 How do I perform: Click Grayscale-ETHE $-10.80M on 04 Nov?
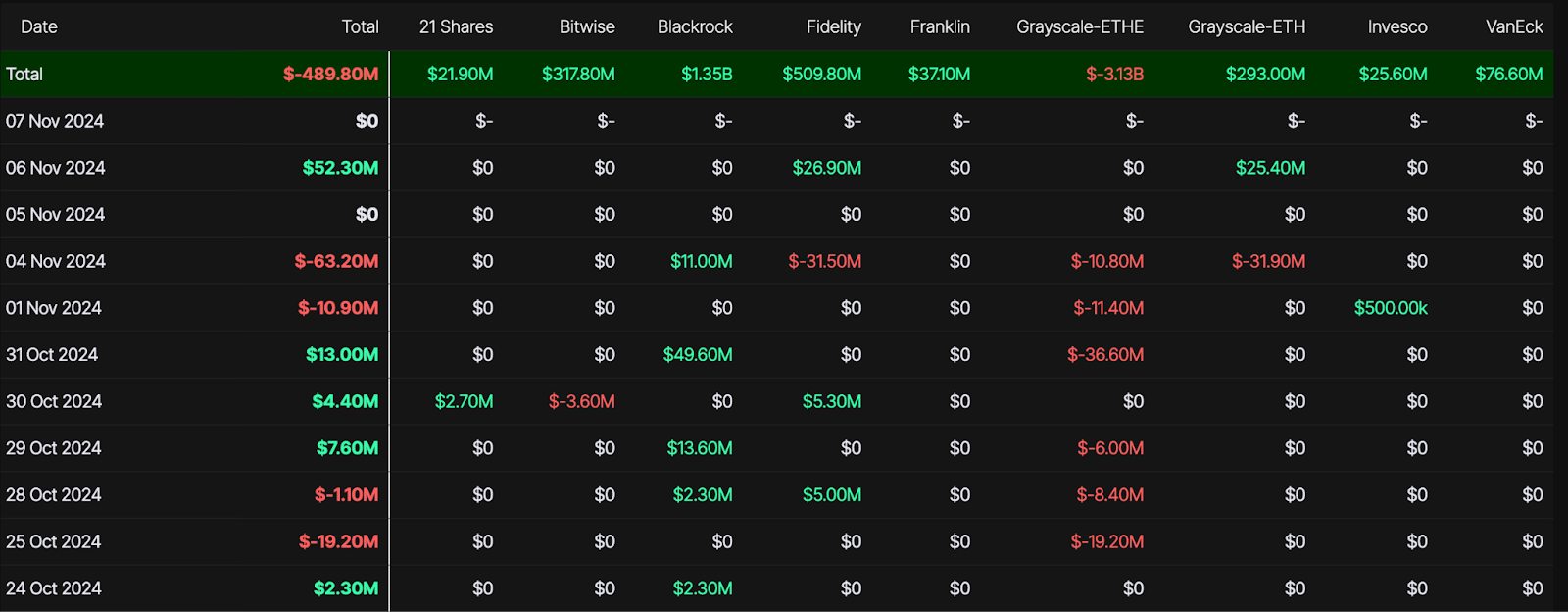[1107, 261]
